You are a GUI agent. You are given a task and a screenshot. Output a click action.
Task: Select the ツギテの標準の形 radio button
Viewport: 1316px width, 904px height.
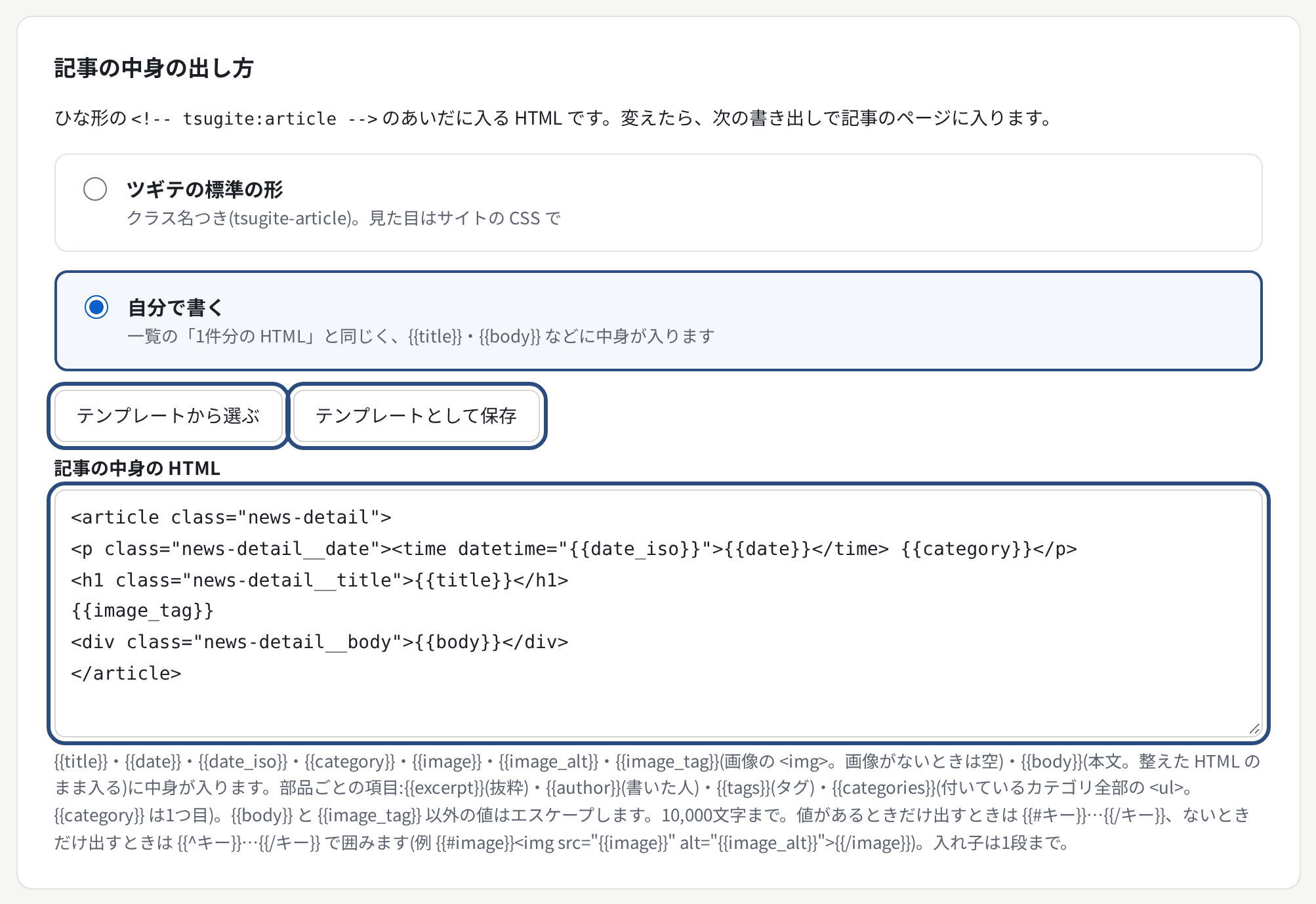pos(95,189)
